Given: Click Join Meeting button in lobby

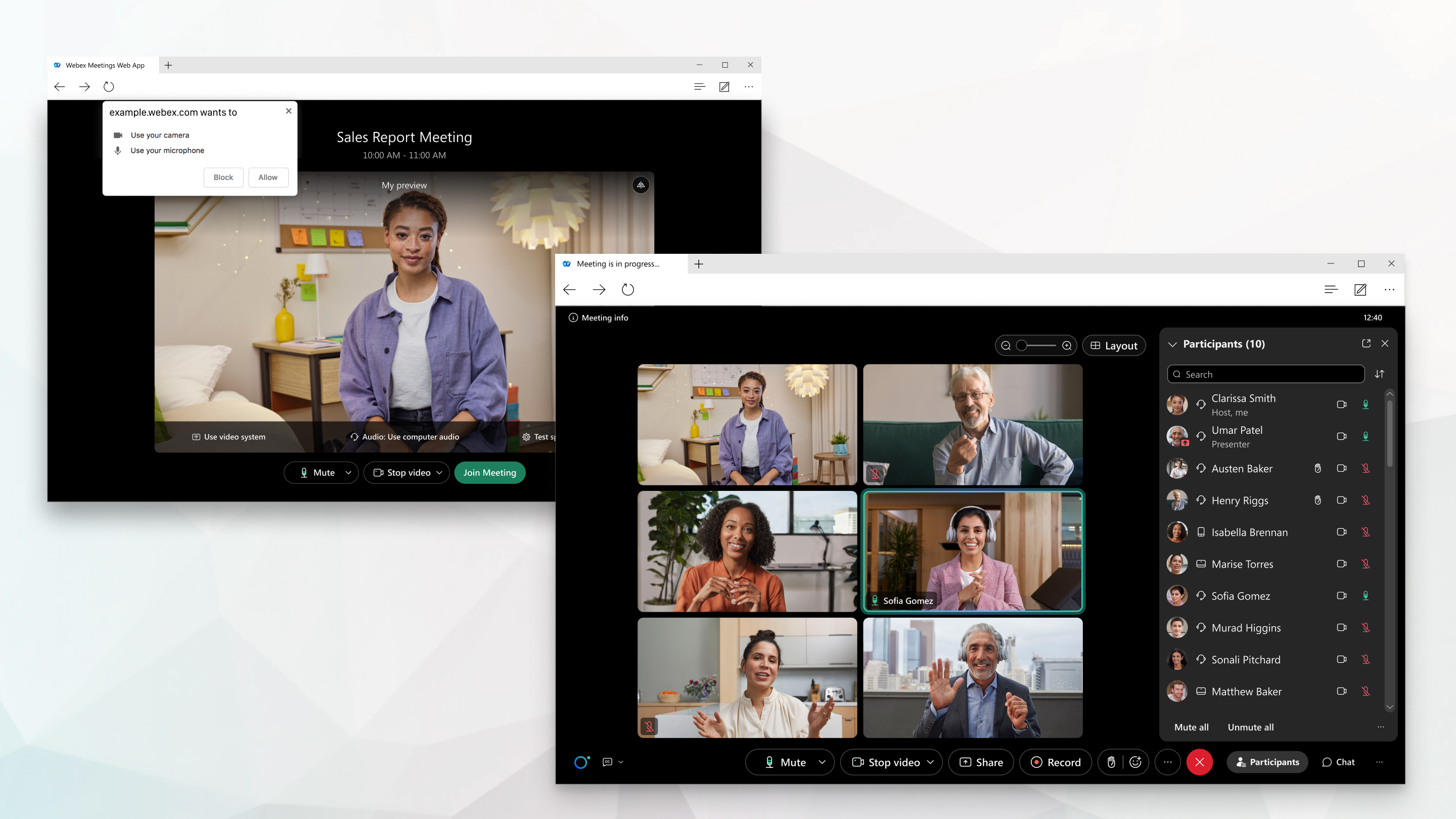Looking at the screenshot, I should [x=488, y=472].
